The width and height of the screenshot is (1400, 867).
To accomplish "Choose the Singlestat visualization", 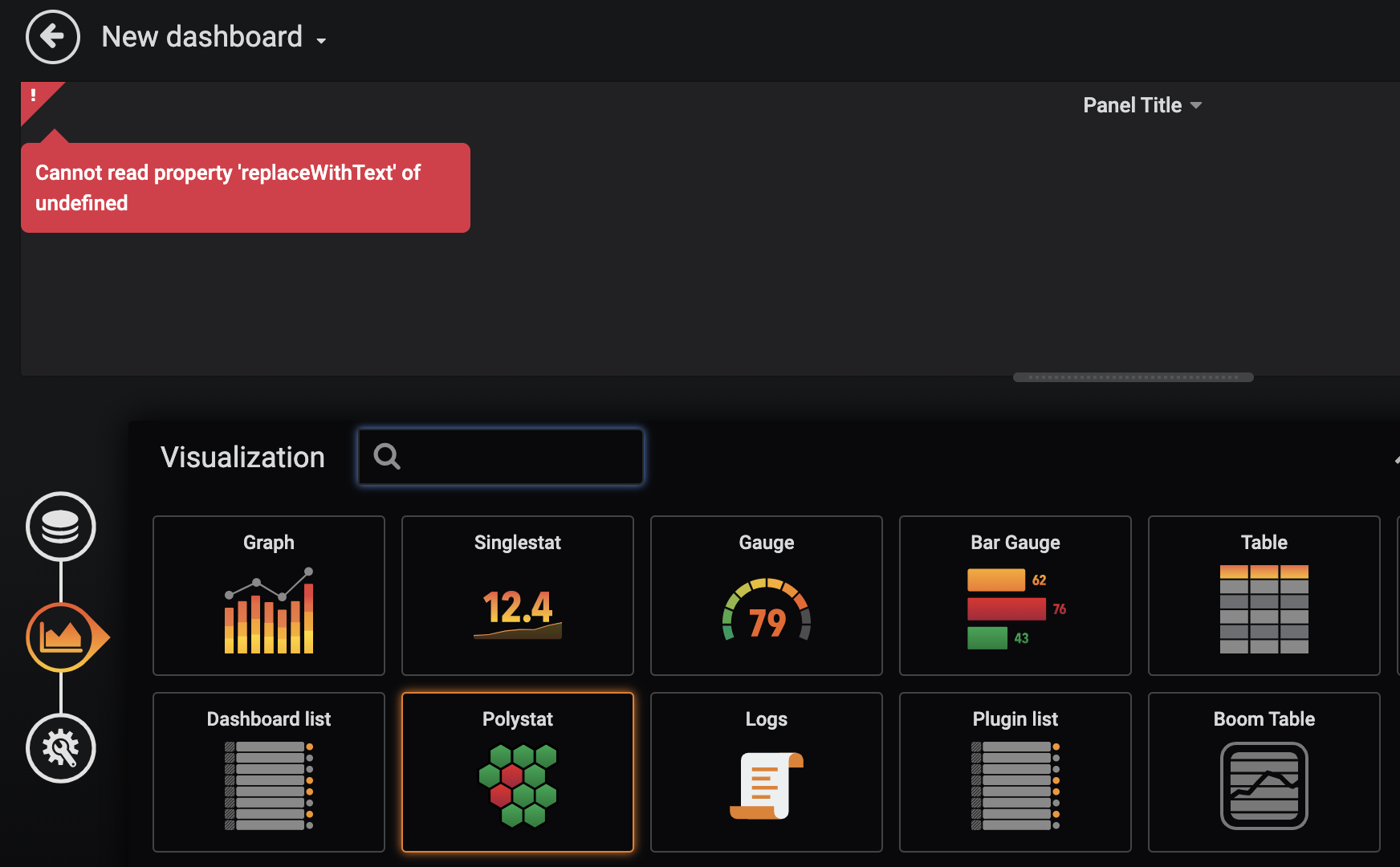I will pyautogui.click(x=518, y=596).
